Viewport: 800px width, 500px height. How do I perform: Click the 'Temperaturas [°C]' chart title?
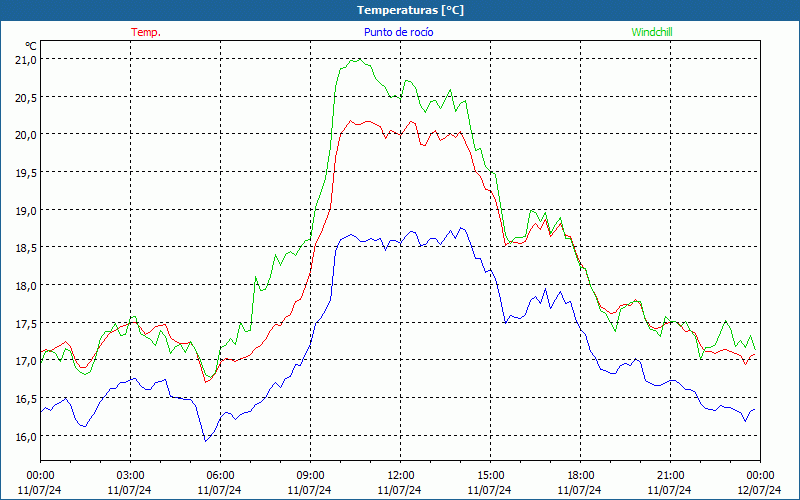pyautogui.click(x=410, y=10)
